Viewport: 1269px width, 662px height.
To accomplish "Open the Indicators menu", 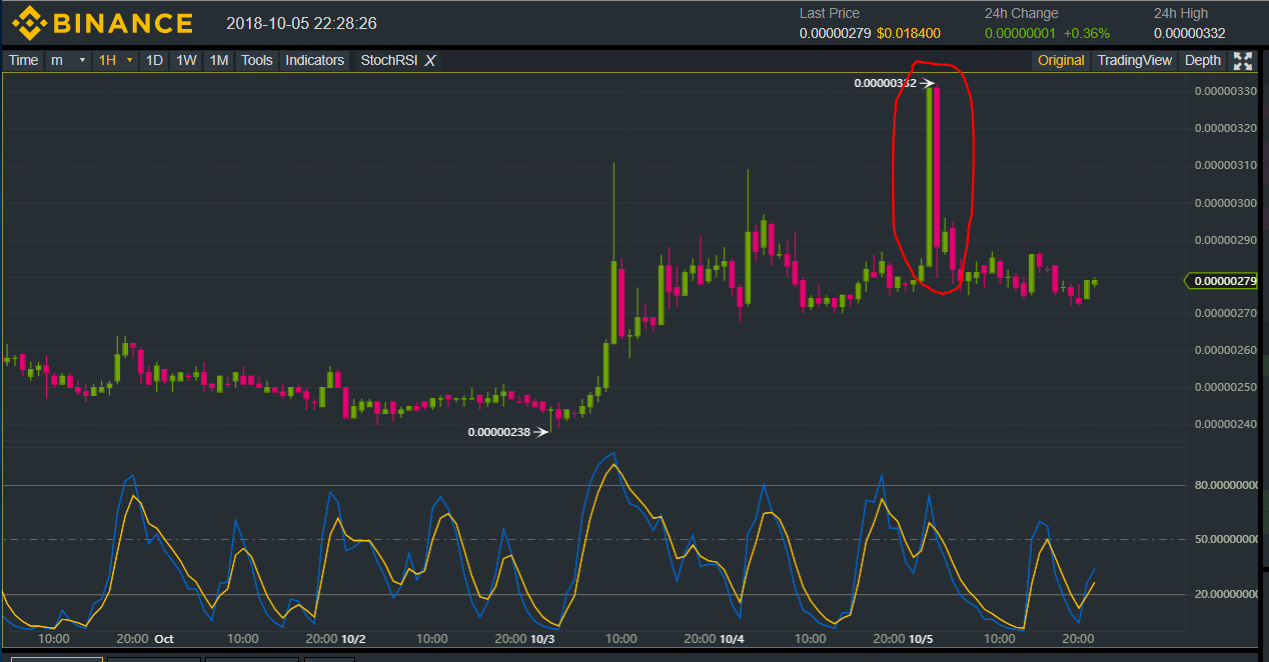I will [x=314, y=60].
